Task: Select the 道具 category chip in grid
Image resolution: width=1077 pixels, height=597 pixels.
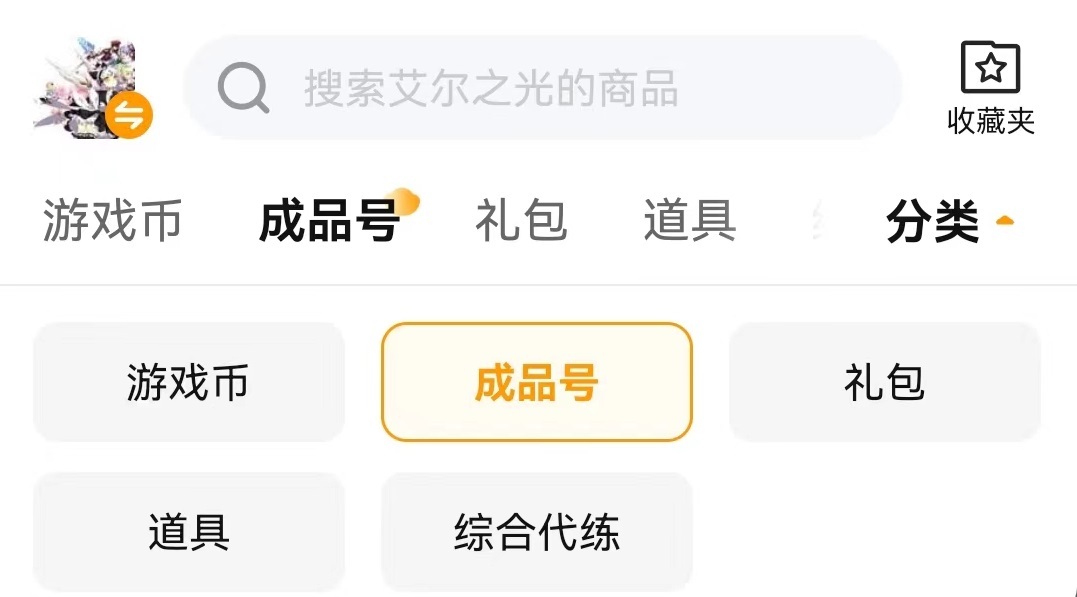Action: (x=189, y=532)
